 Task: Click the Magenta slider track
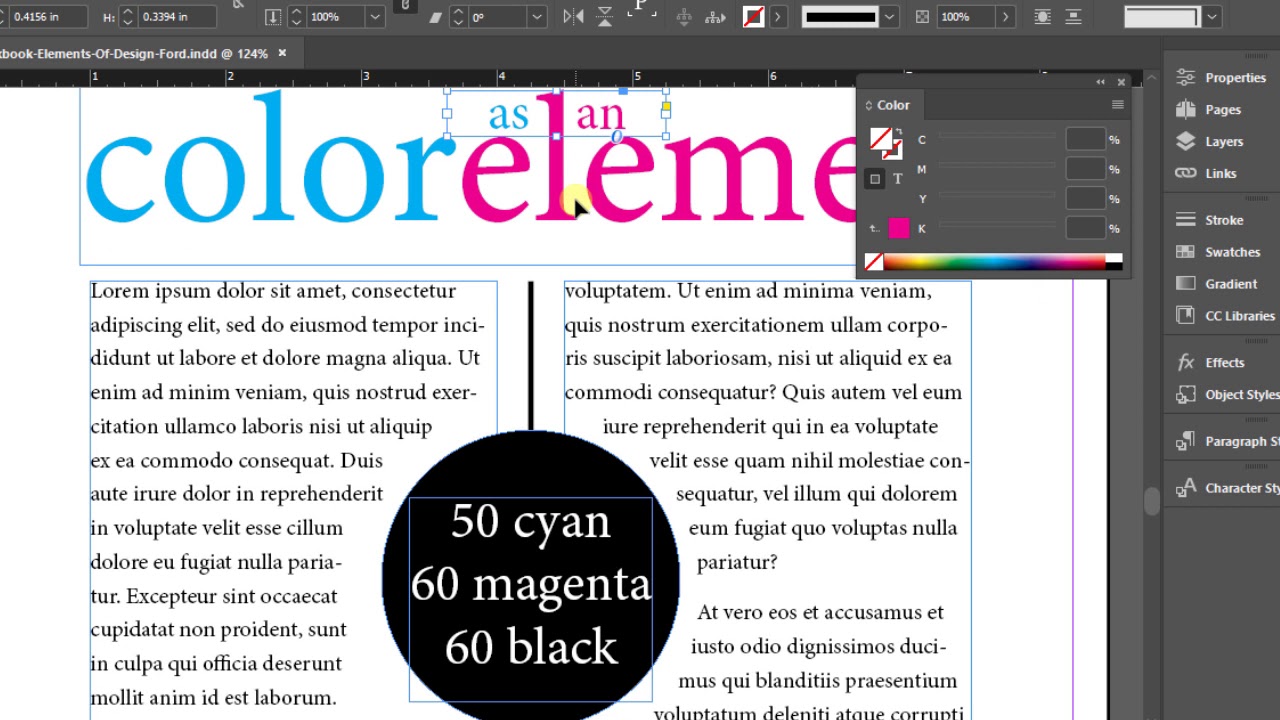[x=996, y=166]
